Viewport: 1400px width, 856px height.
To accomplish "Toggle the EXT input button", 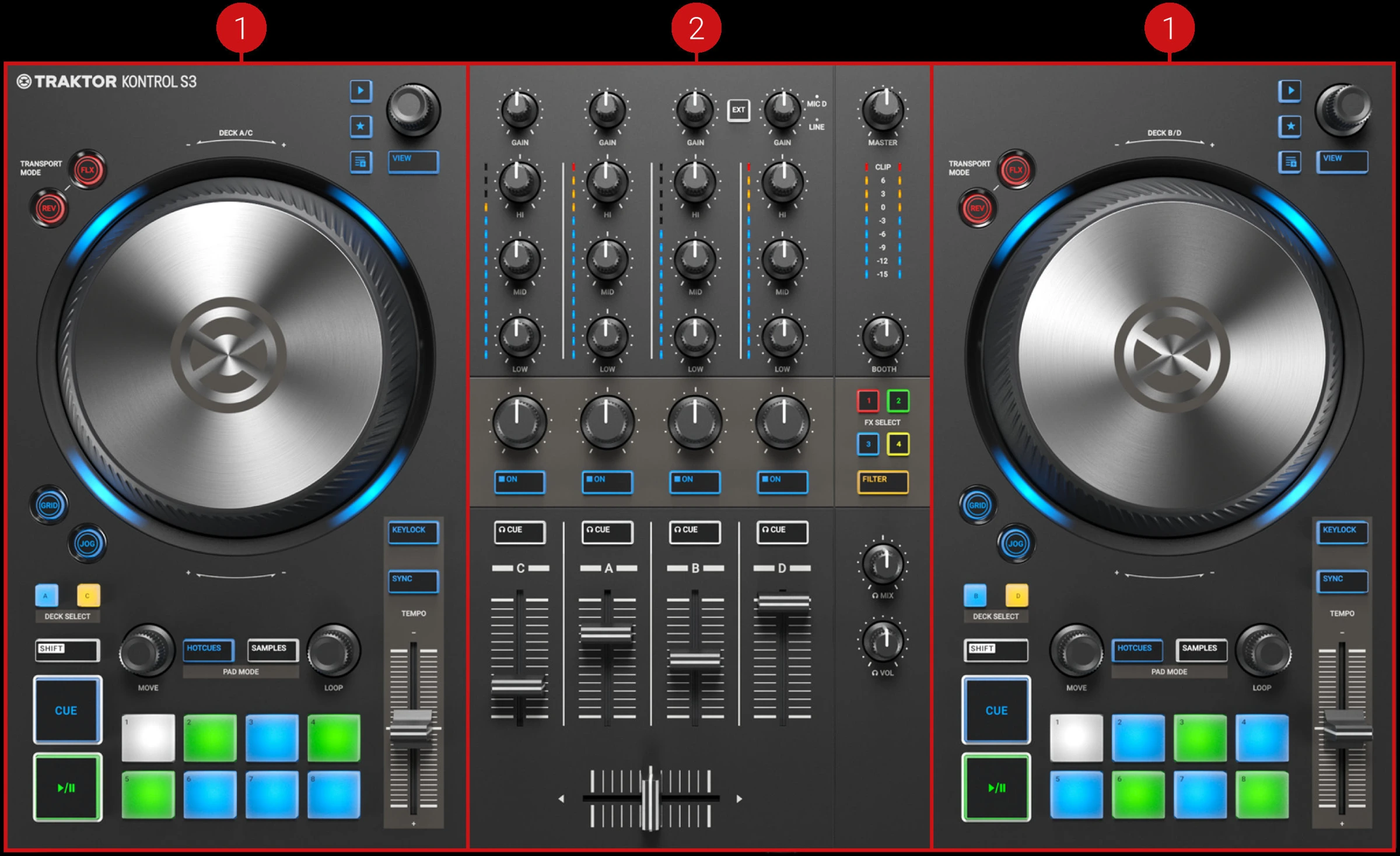I will 738,110.
